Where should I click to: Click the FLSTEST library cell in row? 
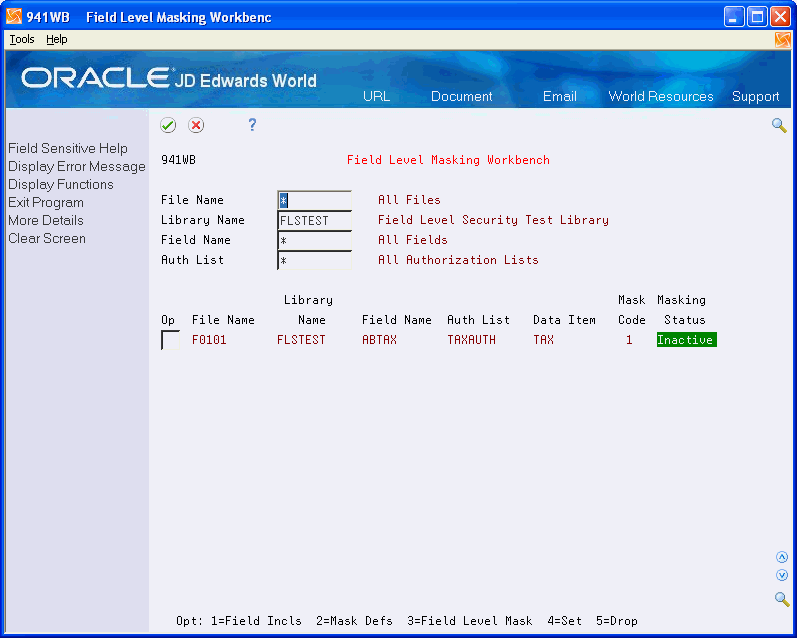301,340
